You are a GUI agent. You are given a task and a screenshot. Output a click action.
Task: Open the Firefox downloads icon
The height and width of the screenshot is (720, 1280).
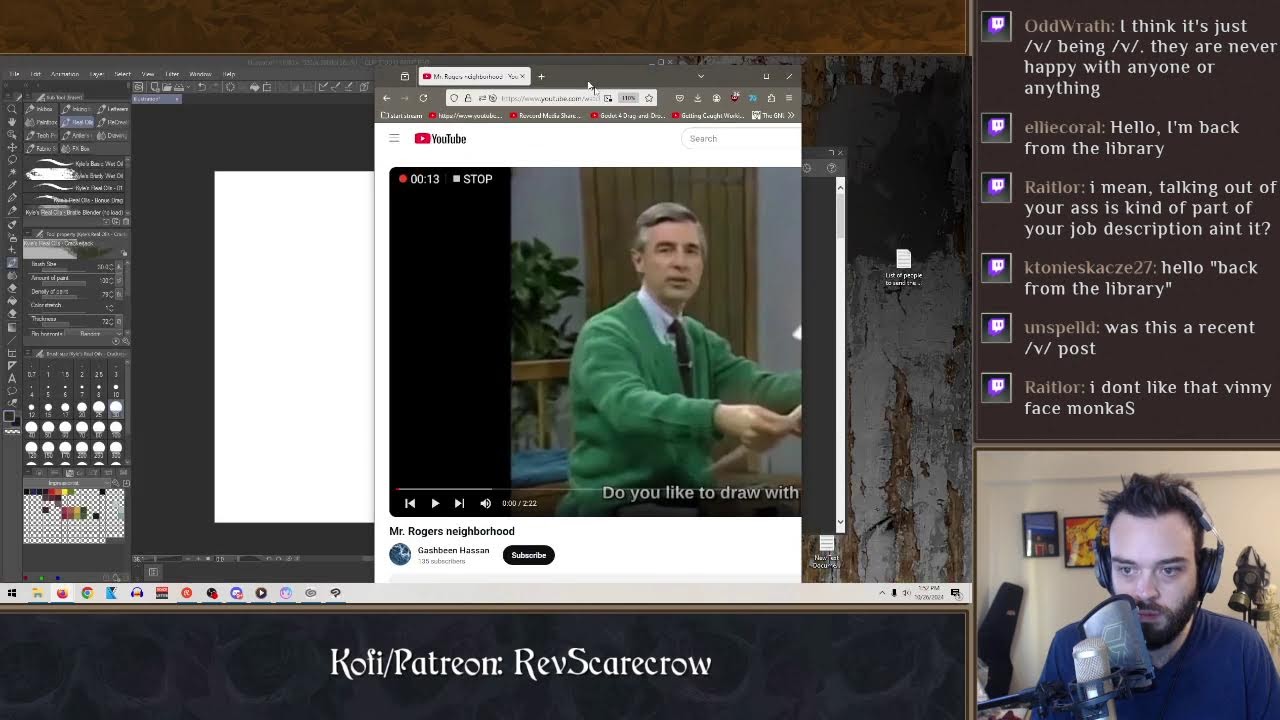(x=697, y=98)
